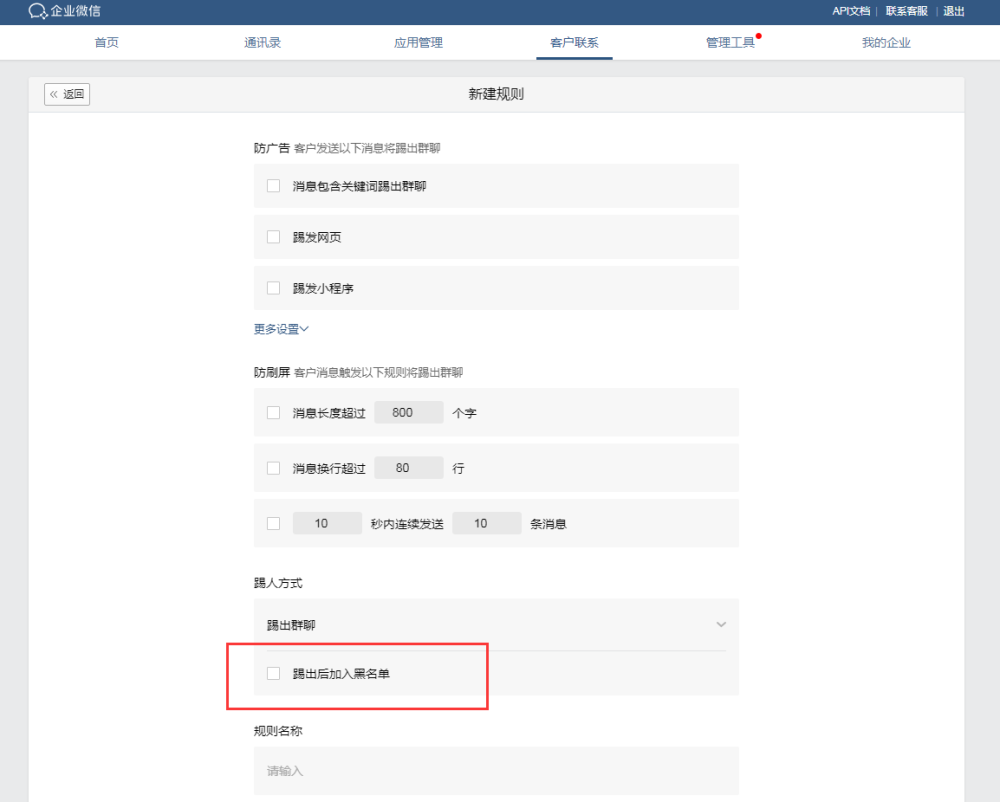
Task: Go to 我的企业 tab
Action: (x=886, y=43)
